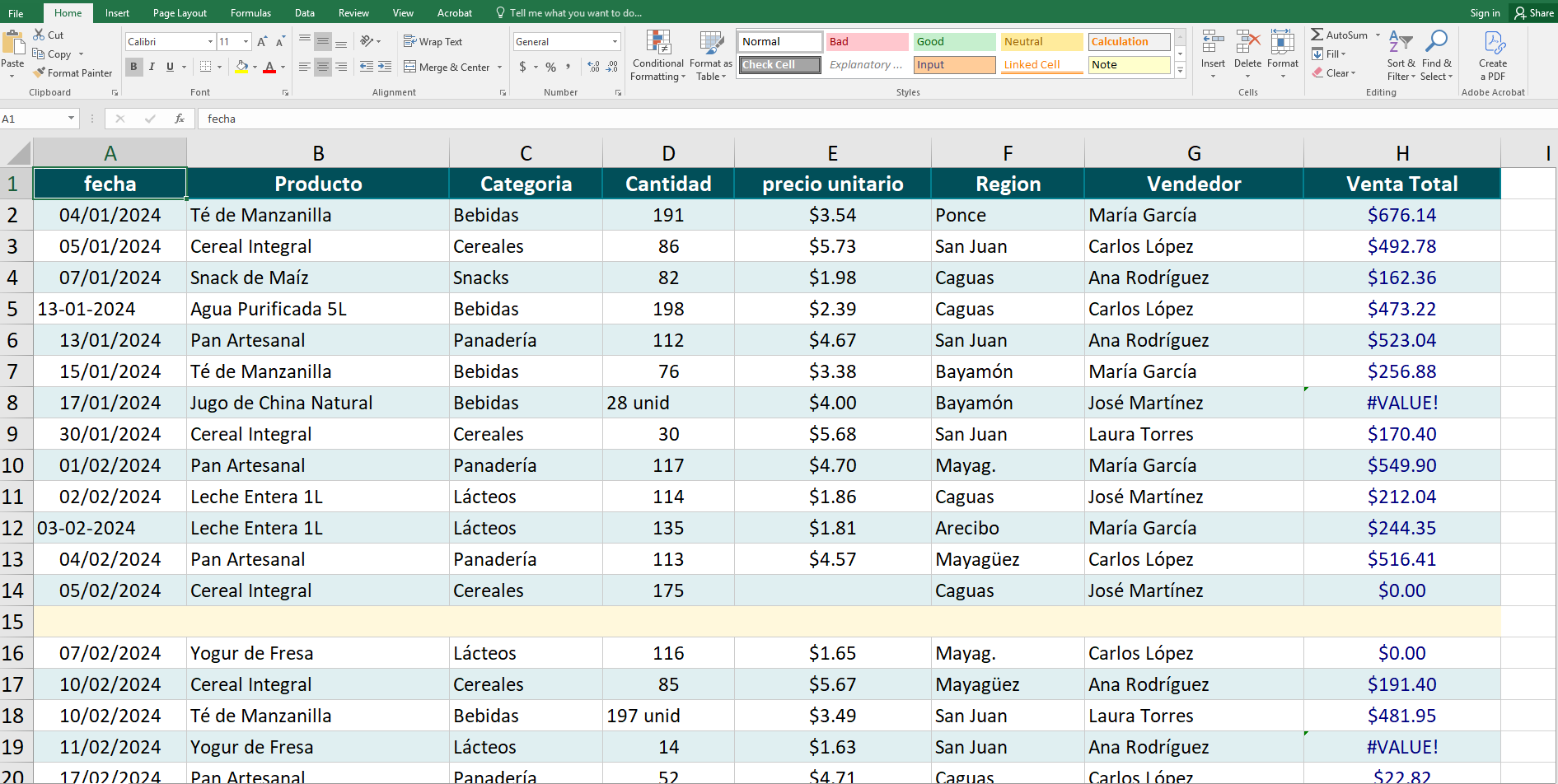Toggle Middle Align vertical alignment
1558x784 pixels.
click(323, 41)
